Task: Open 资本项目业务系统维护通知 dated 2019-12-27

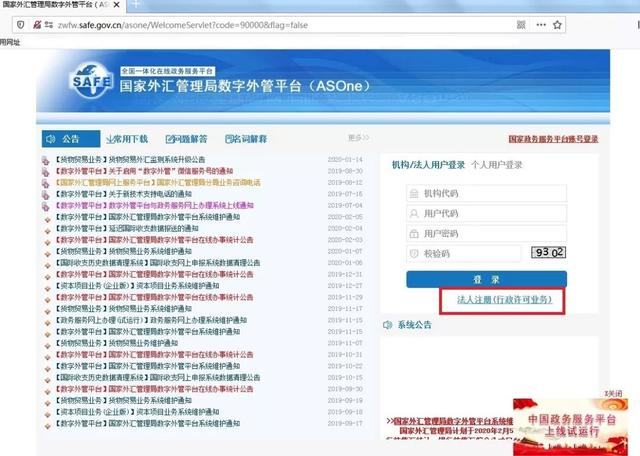Action: pyautogui.click(x=138, y=285)
